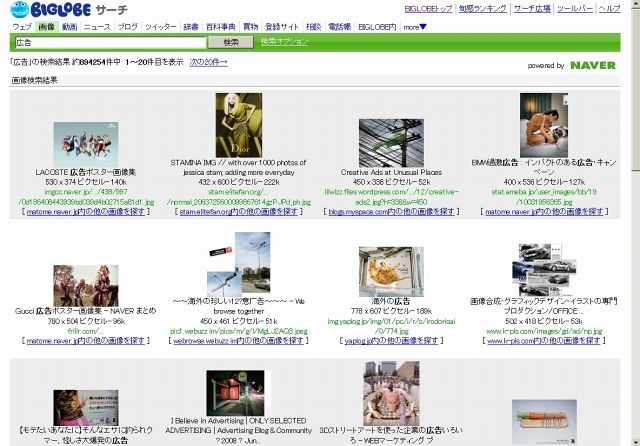Click the NAVER logo
The image size is (640, 446).
pos(593,65)
